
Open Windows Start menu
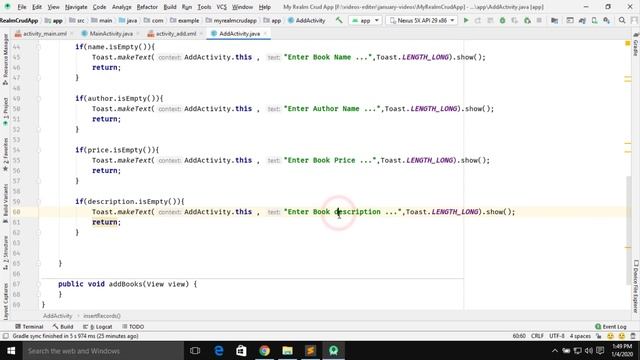click(x=11, y=351)
